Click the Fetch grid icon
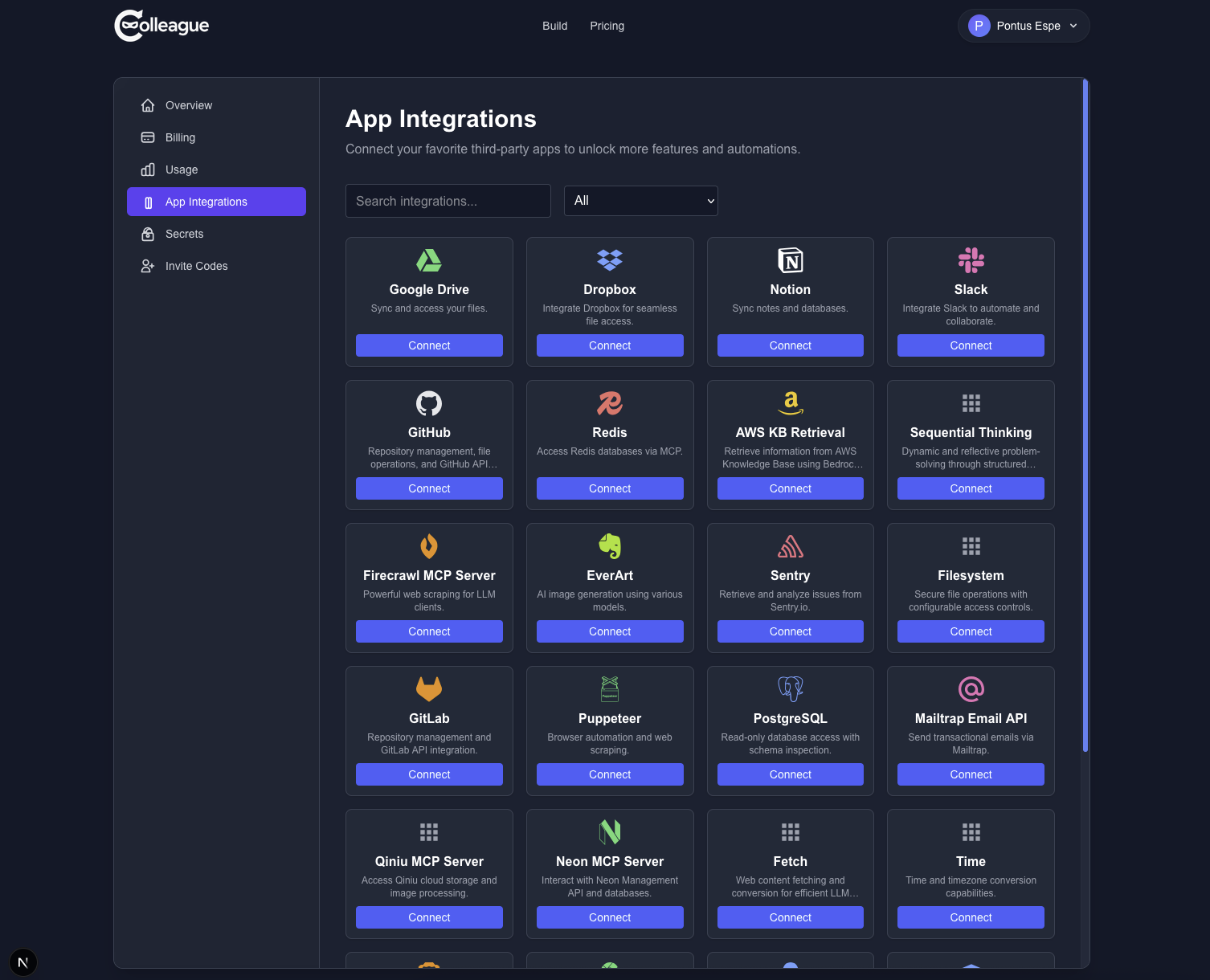Viewport: 1210px width, 980px height. 791,832
